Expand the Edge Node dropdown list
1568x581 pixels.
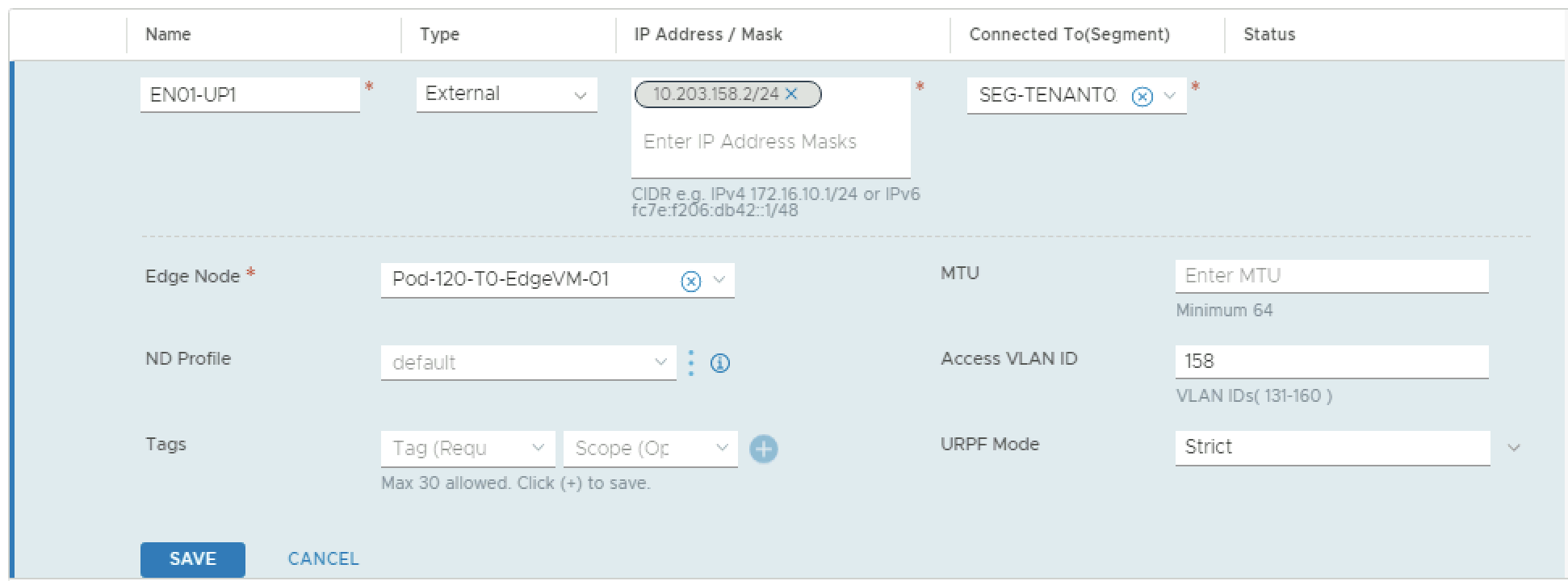(x=719, y=280)
